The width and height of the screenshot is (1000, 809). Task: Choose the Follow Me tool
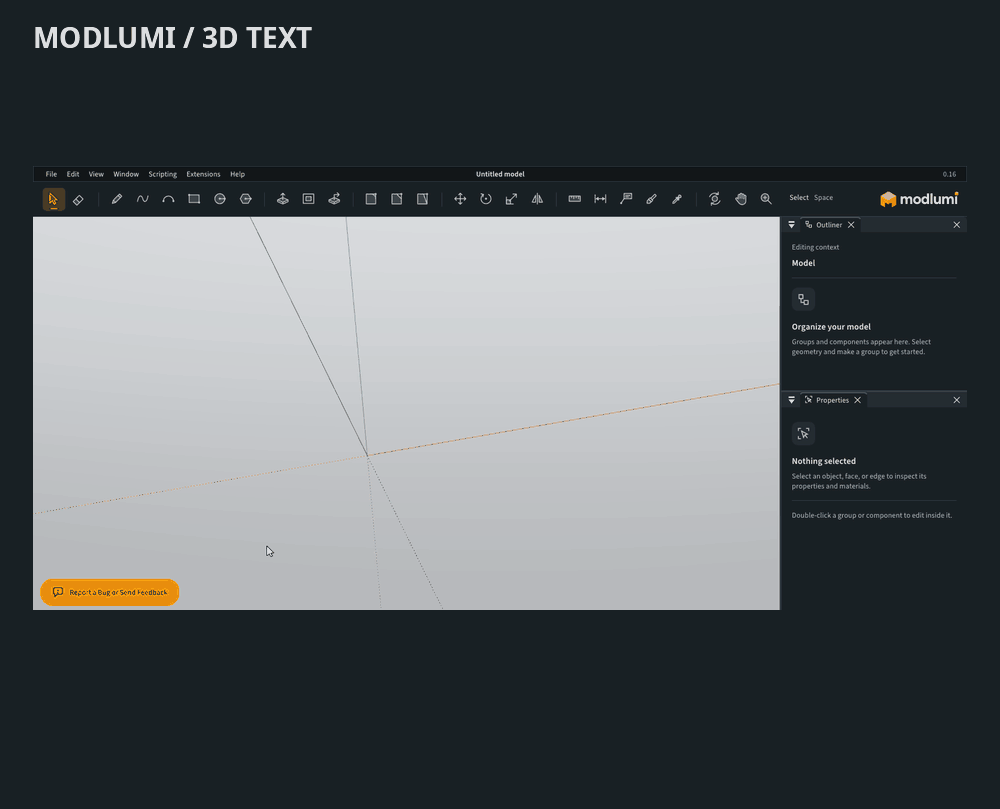coord(334,199)
